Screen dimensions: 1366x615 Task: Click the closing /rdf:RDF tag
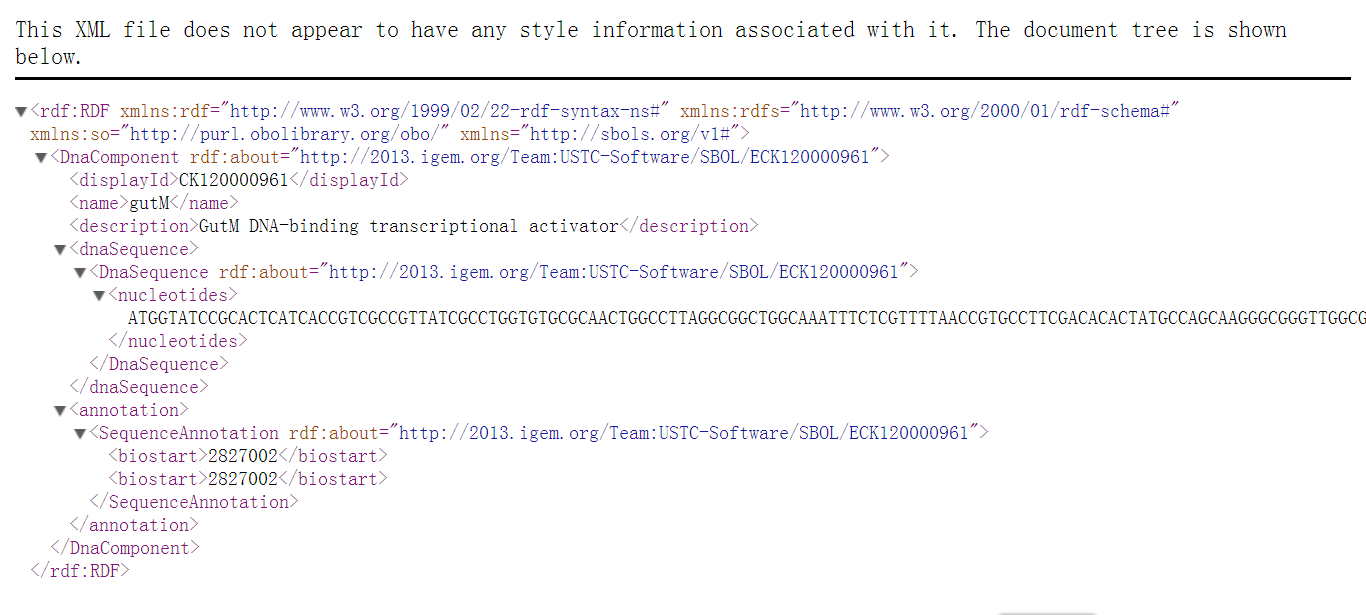point(80,571)
